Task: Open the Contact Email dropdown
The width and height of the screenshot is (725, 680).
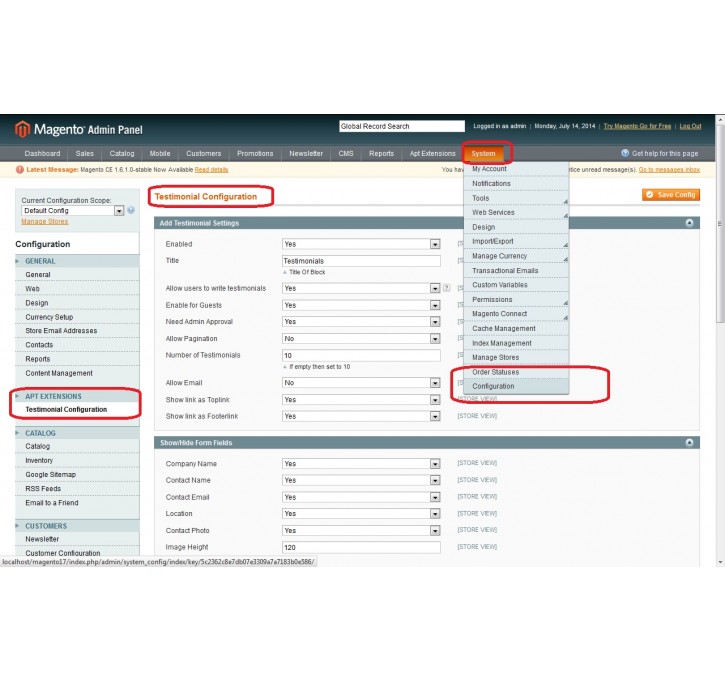Action: pyautogui.click(x=361, y=497)
